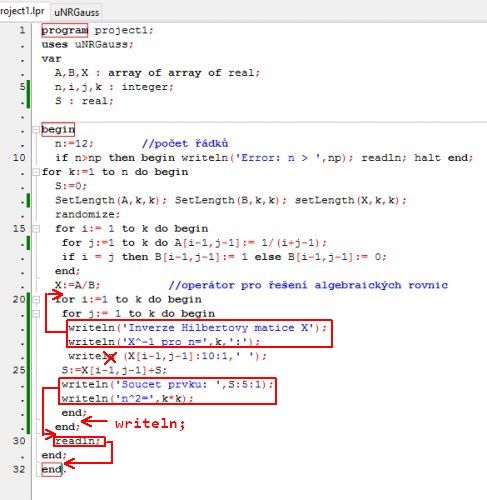Image resolution: width=487 pixels, height=500 pixels.
Task: Collapse the fold marker at line 20
Action: (x=36, y=299)
